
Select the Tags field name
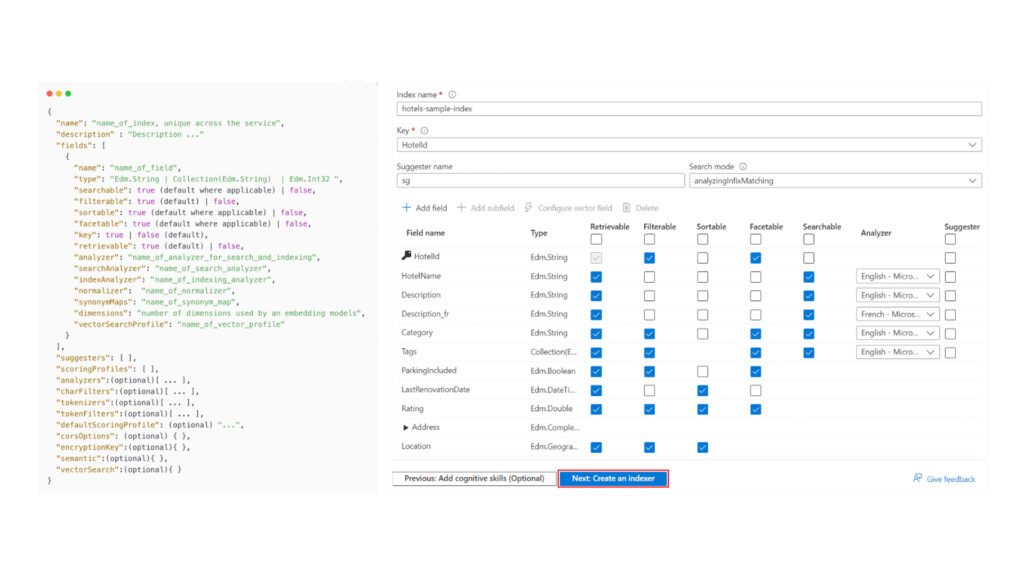409,352
